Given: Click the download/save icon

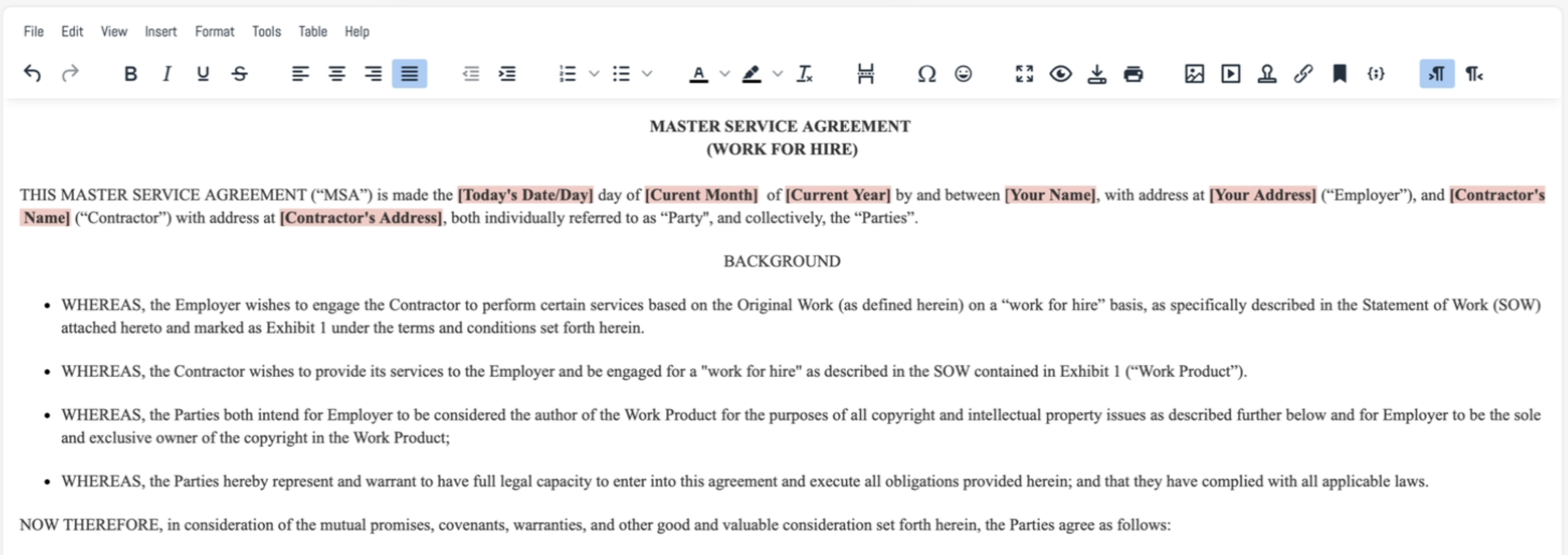Looking at the screenshot, I should pyautogui.click(x=1097, y=74).
